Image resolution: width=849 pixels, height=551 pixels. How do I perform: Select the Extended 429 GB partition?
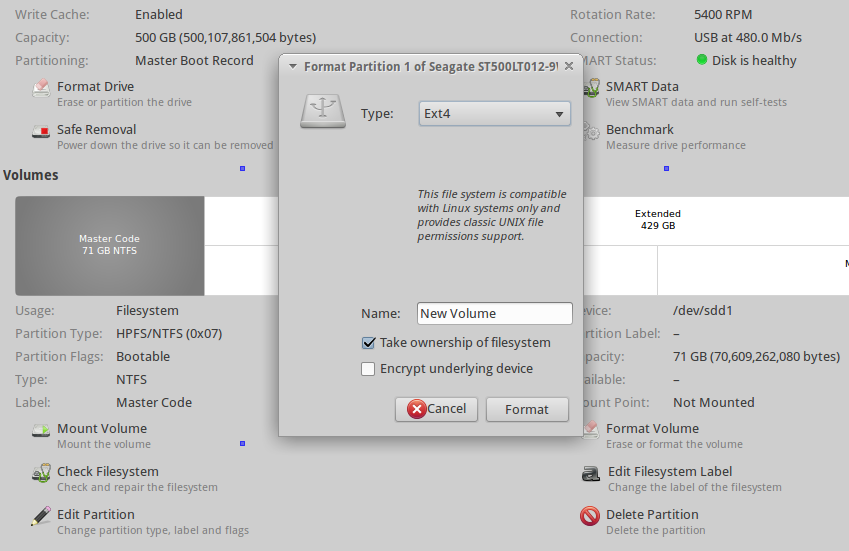pyautogui.click(x=657, y=220)
